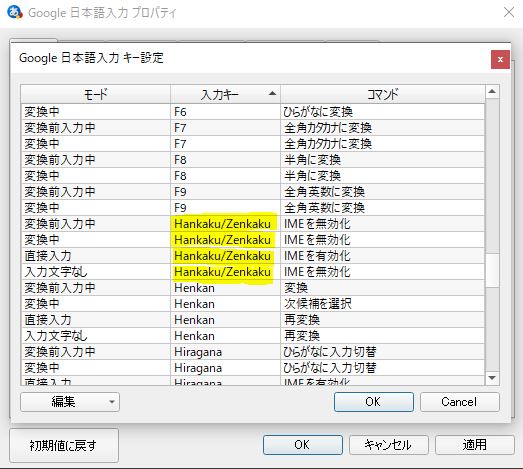
Task: Select Hiragana cell in 変換中 row
Action: point(225,368)
